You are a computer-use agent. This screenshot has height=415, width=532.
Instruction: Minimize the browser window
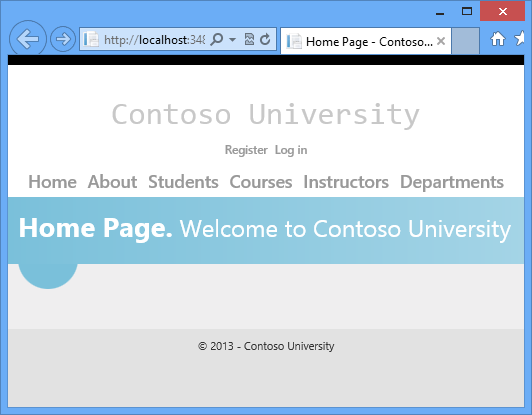tap(440, 13)
